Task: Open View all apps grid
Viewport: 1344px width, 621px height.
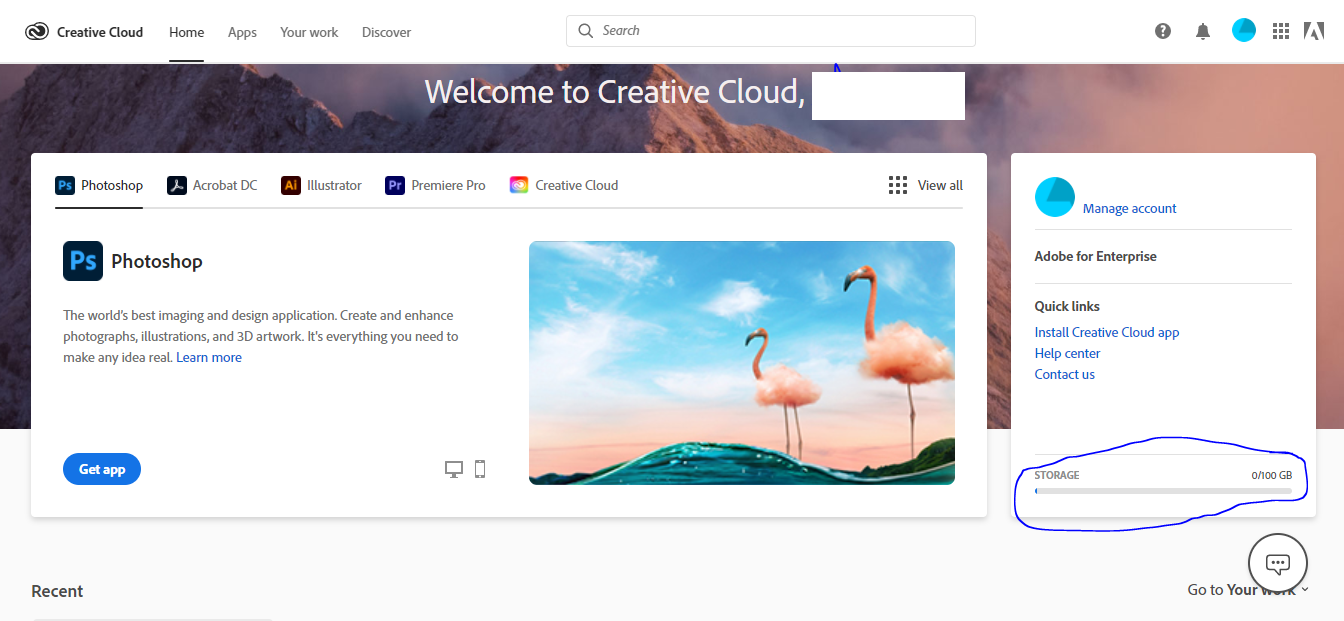Action: coord(926,185)
